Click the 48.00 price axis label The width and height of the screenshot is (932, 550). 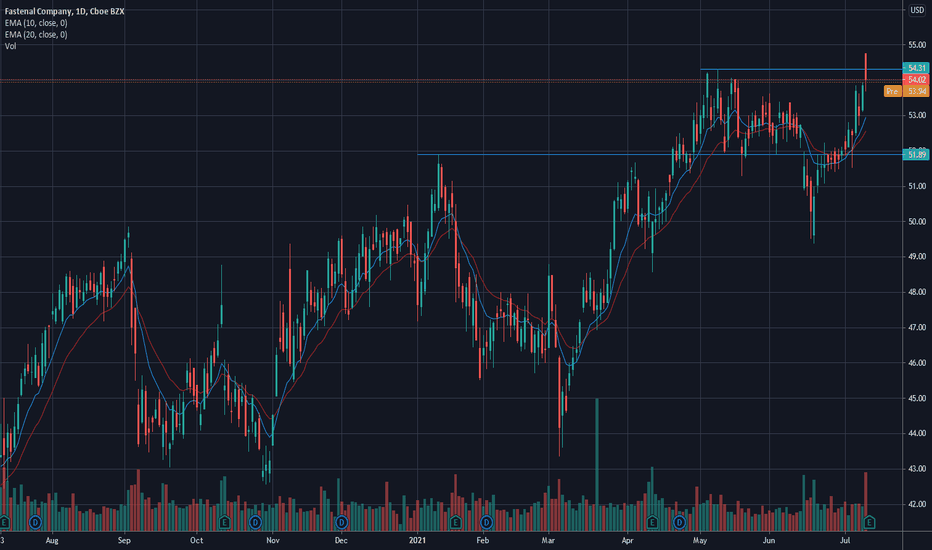917,292
